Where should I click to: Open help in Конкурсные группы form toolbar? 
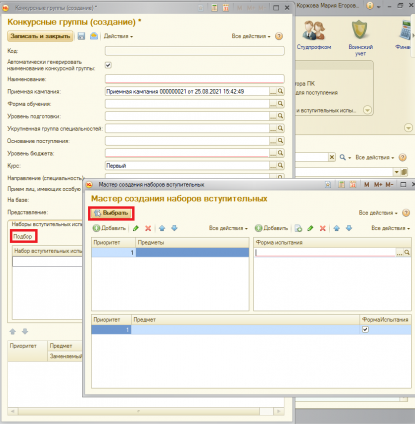coord(279,36)
